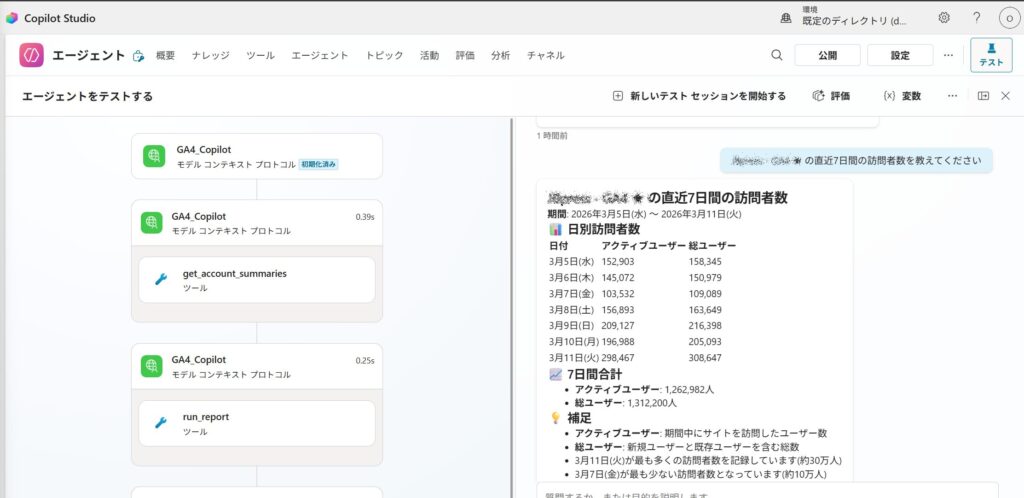This screenshot has height=498, width=1024.
Task: Click the green globe icon of first GA4_Copilot
Action: (153, 156)
